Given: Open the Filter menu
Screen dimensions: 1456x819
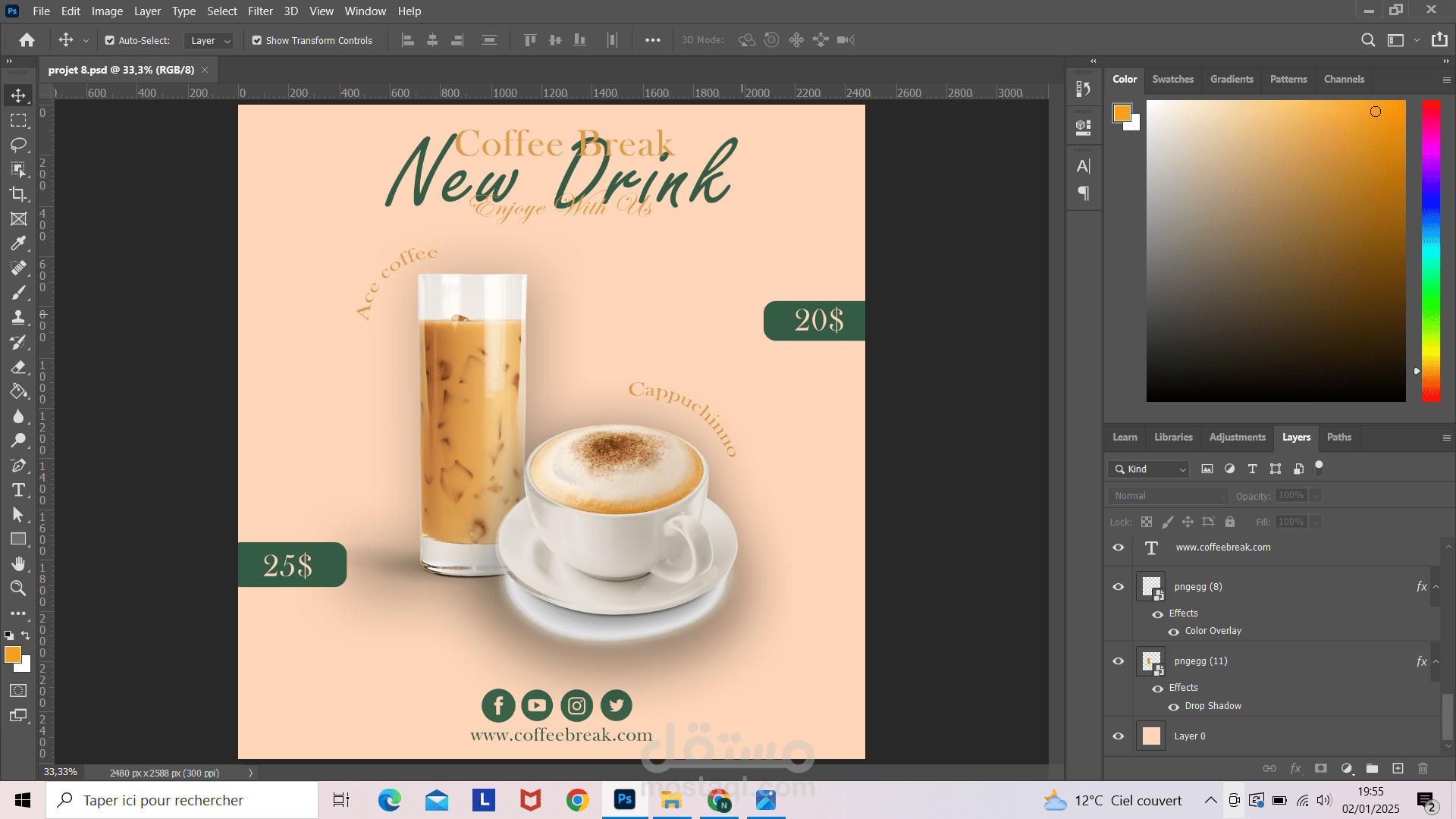Looking at the screenshot, I should point(260,11).
